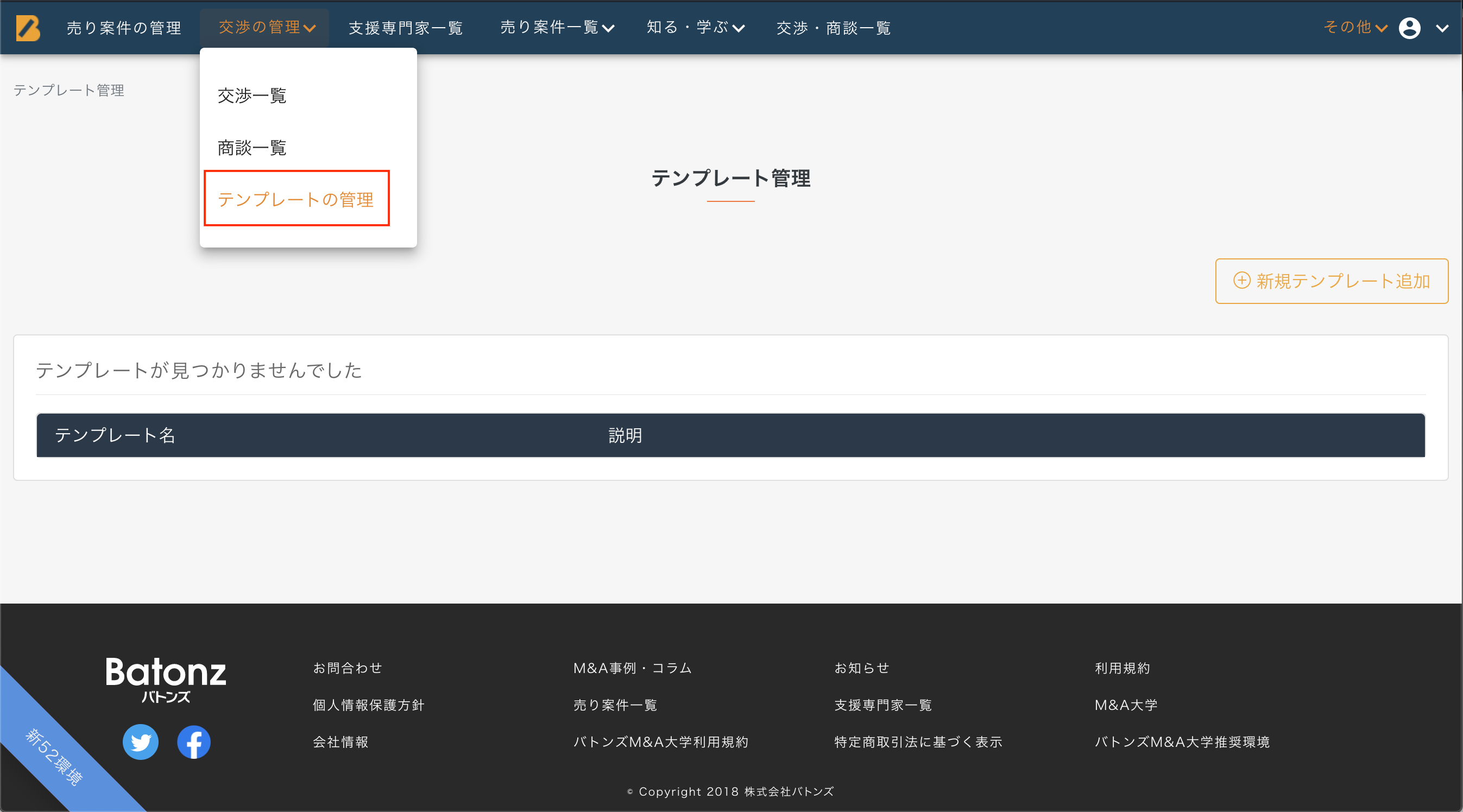The height and width of the screenshot is (812, 1463).
Task: Open 売り案件の管理 in the navbar
Action: pyautogui.click(x=124, y=27)
